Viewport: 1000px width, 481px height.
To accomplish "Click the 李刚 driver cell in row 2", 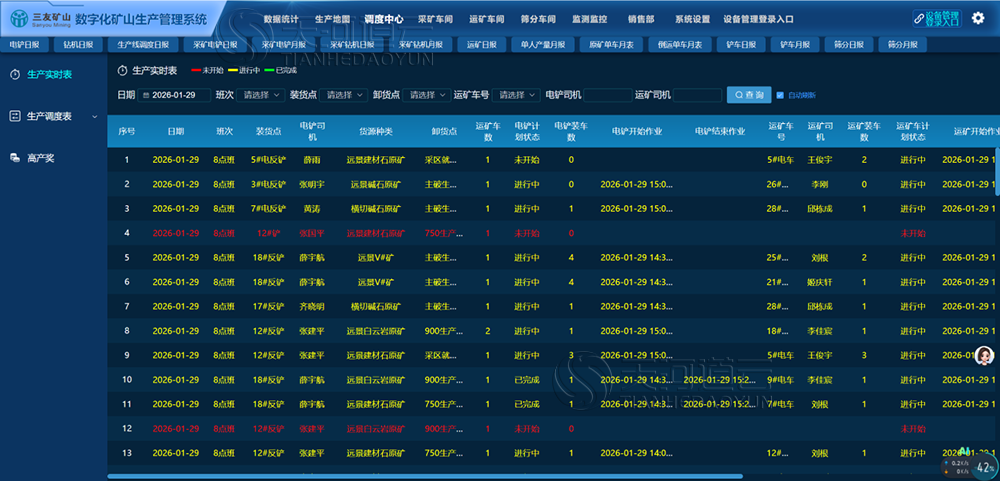I will (820, 184).
